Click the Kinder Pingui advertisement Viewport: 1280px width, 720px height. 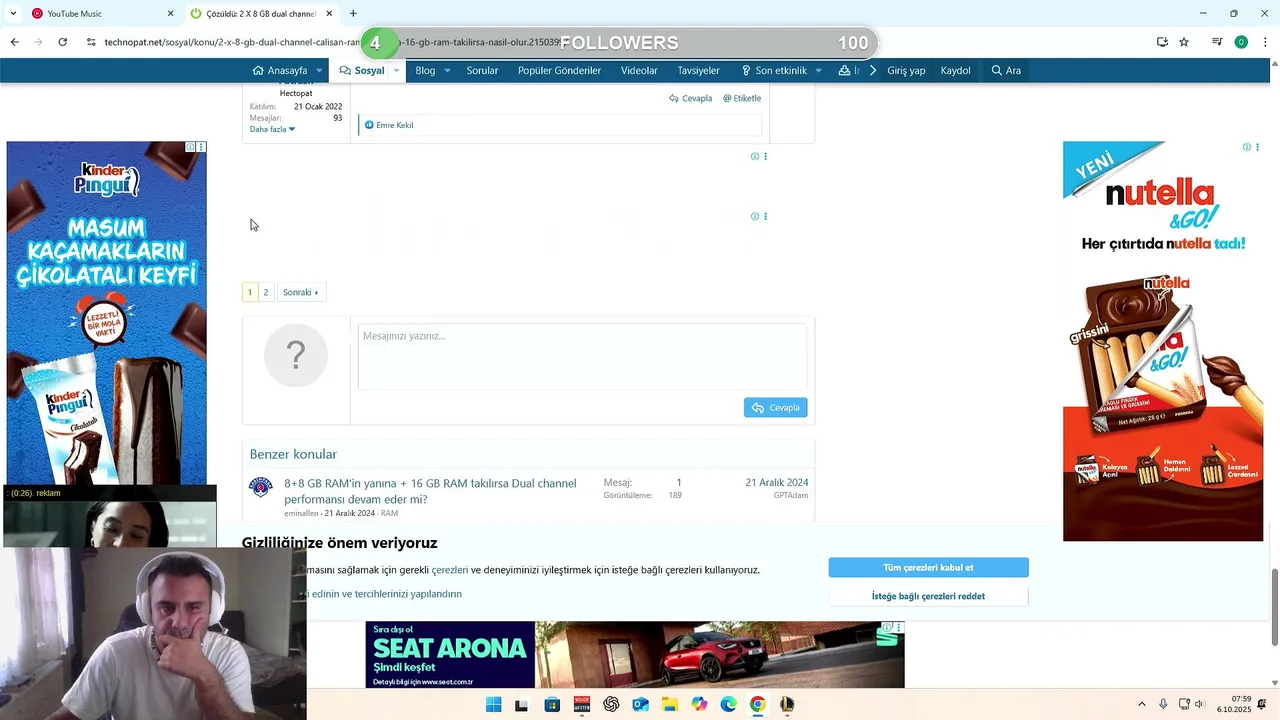(107, 312)
